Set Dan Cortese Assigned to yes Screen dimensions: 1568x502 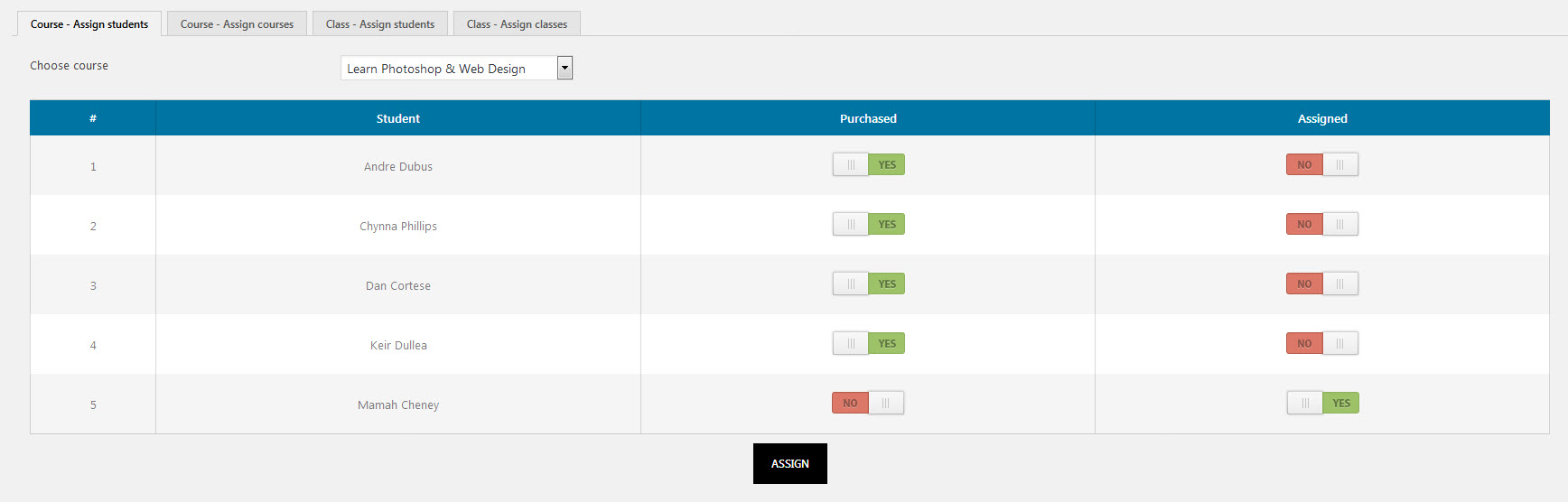[x=1321, y=284]
